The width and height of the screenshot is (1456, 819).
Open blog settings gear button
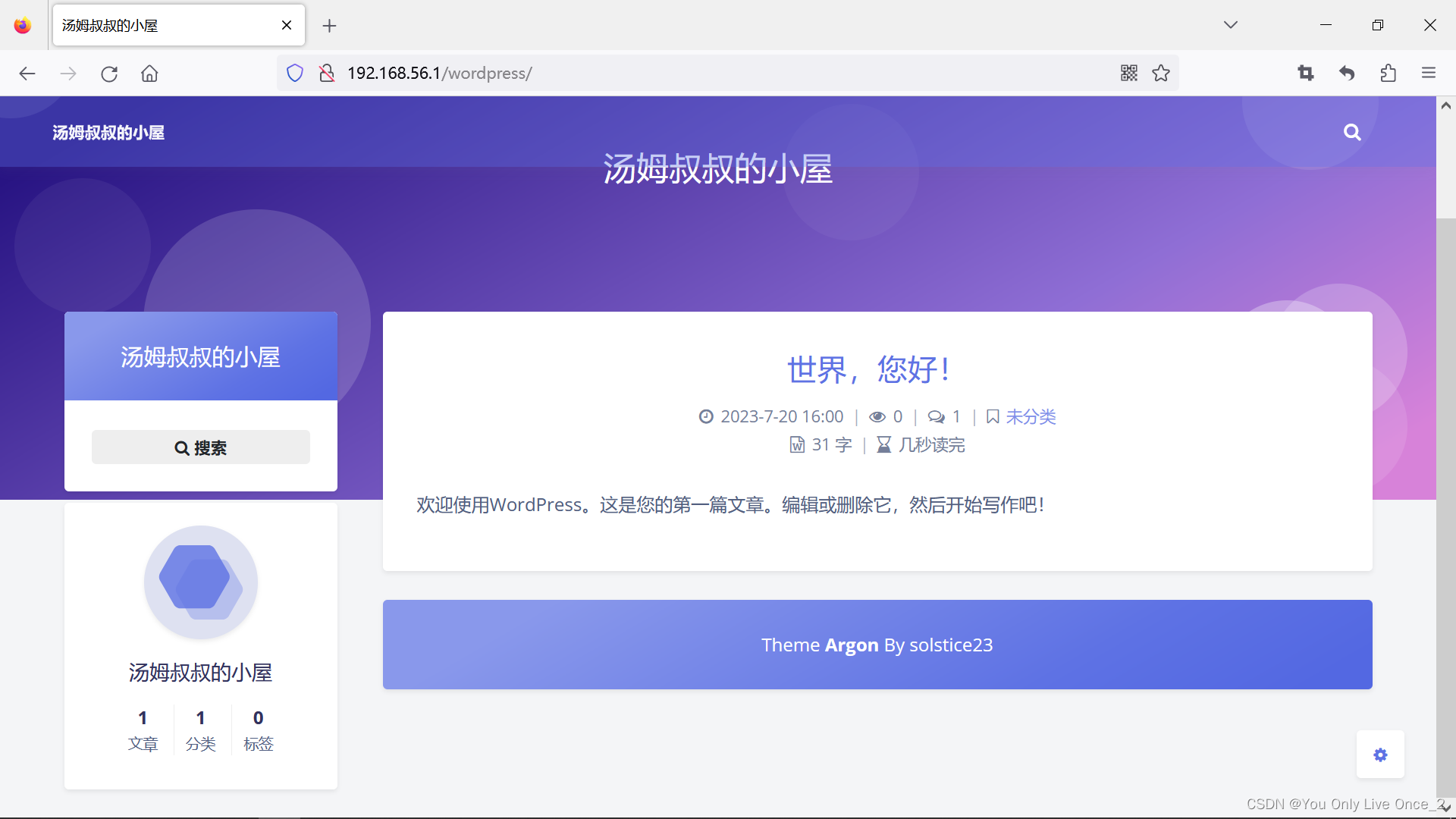(1380, 755)
